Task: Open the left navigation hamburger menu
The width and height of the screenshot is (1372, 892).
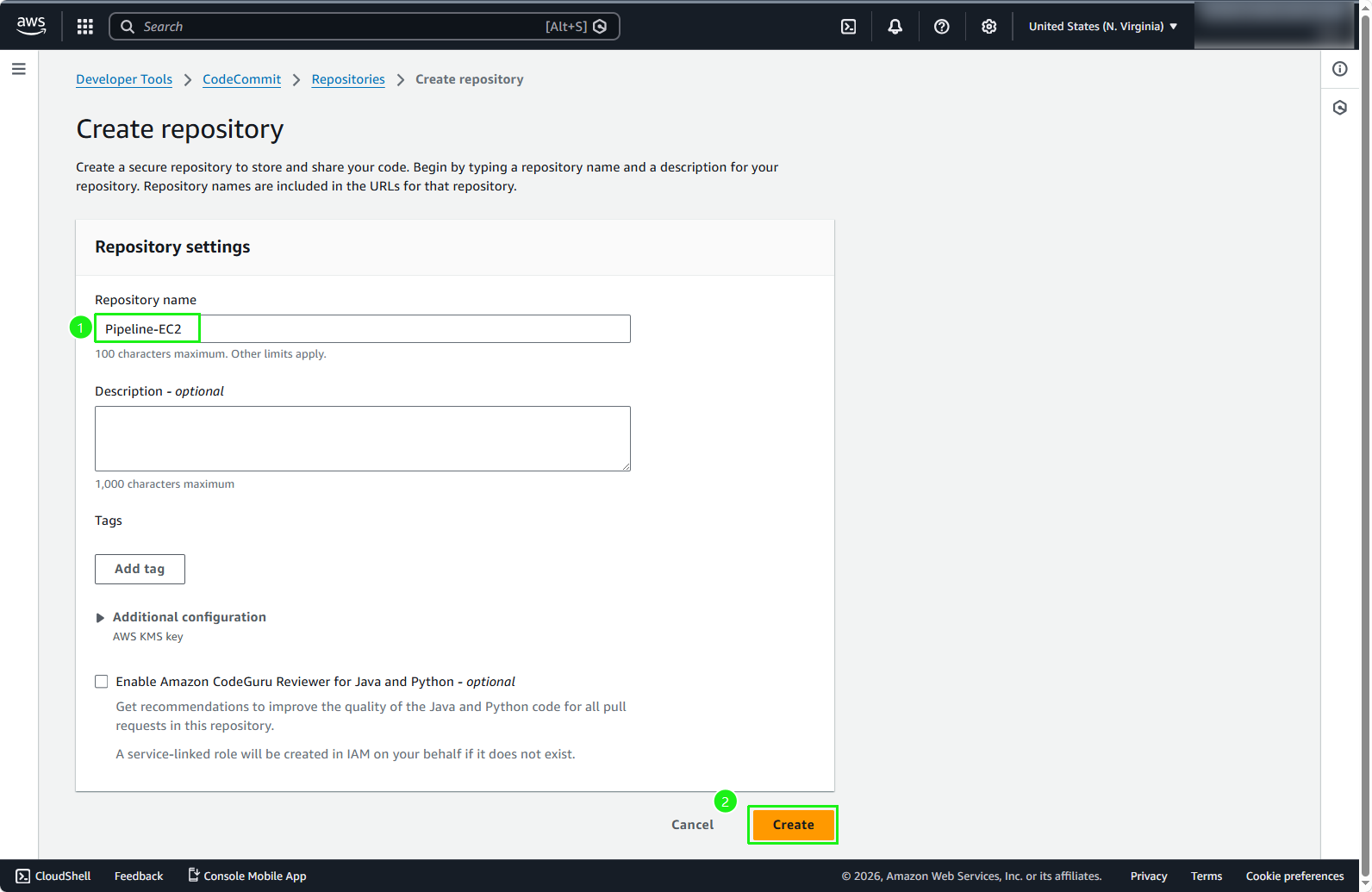Action: [19, 69]
